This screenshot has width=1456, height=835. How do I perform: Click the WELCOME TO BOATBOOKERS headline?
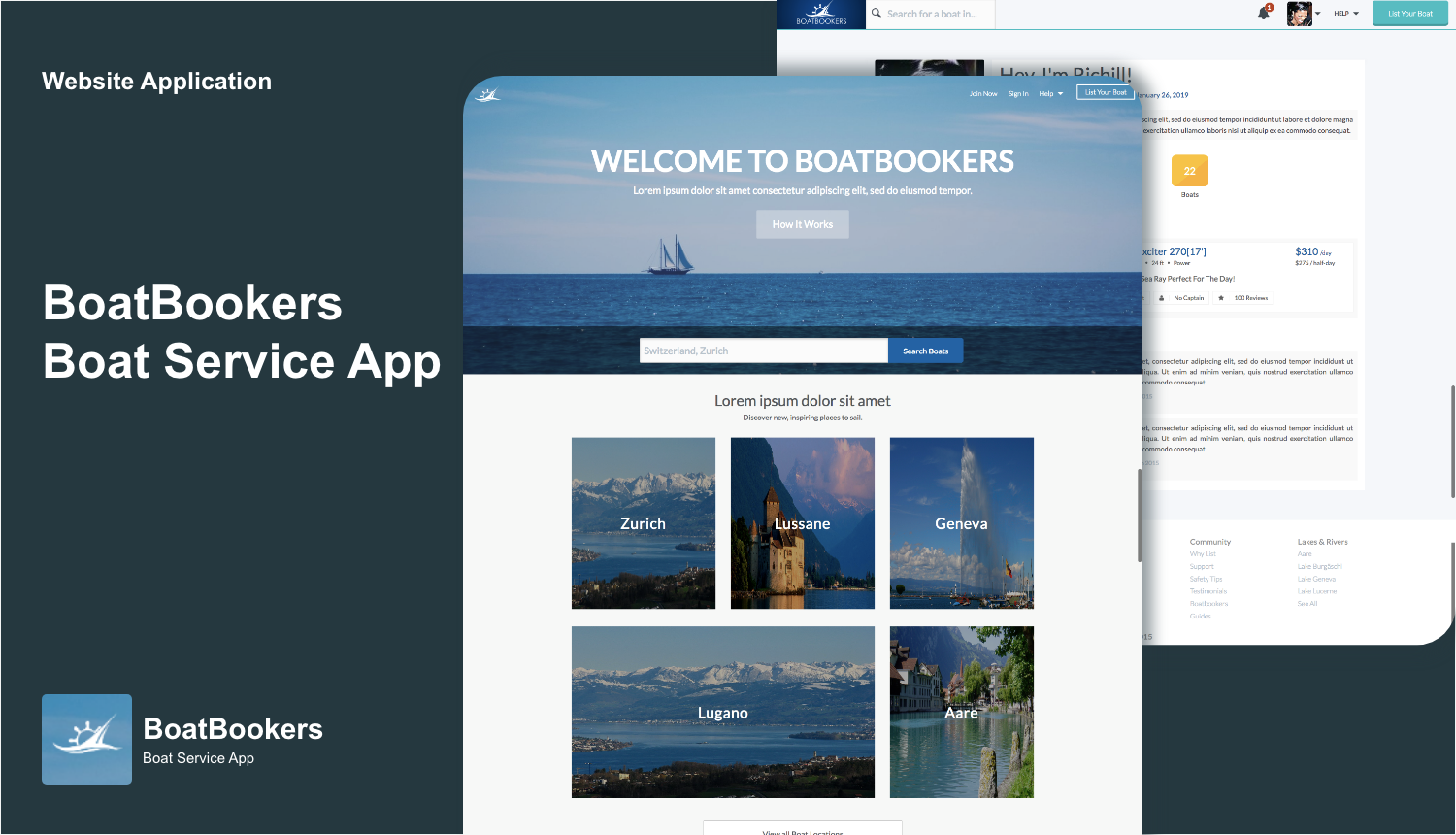(803, 161)
